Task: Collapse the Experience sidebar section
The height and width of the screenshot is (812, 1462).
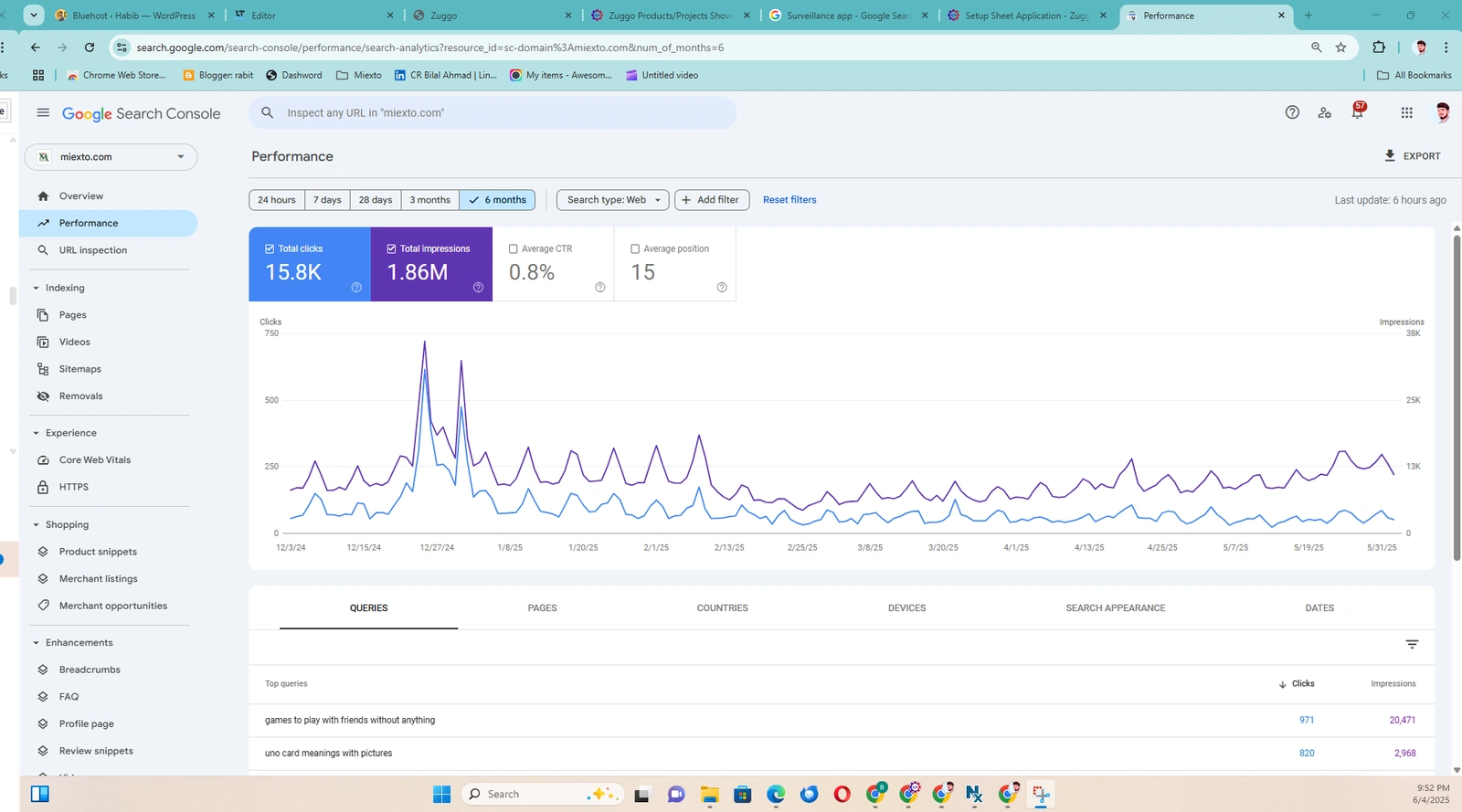Action: click(x=37, y=433)
